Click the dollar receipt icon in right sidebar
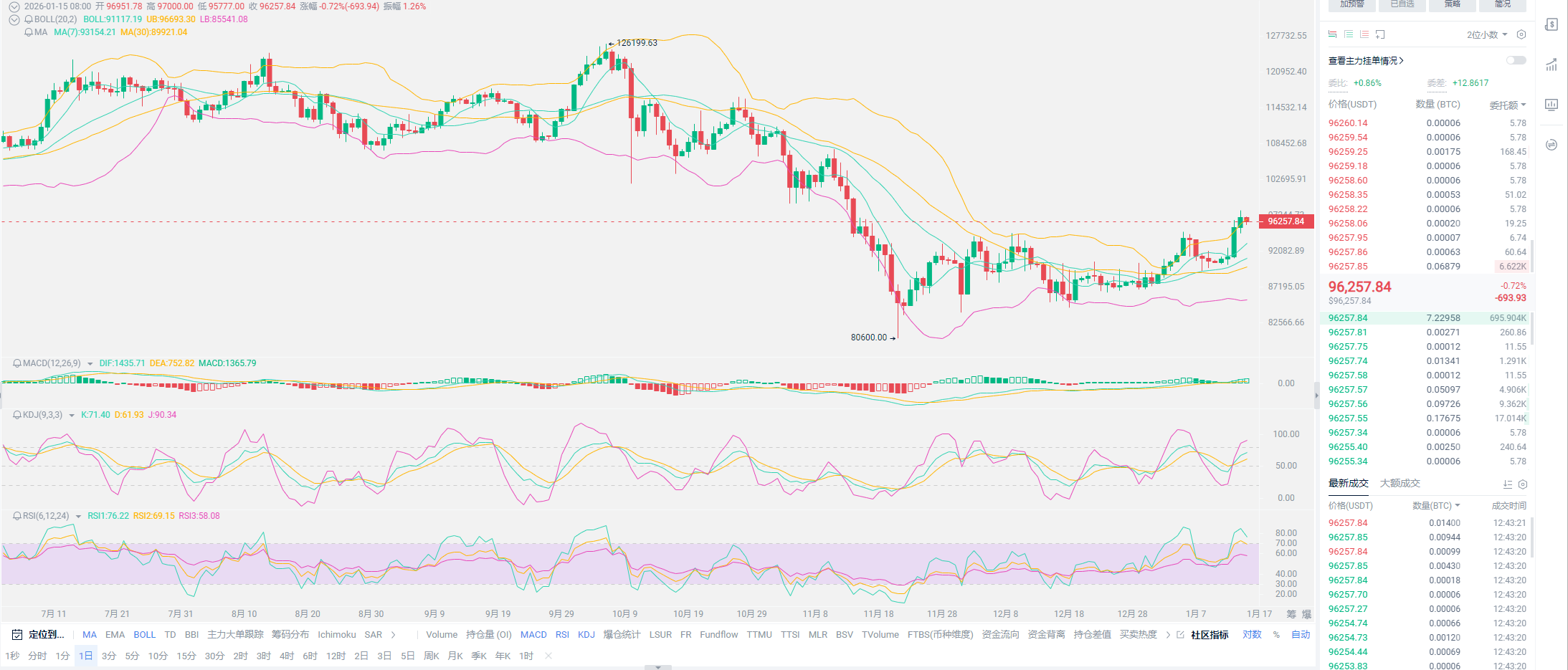 tap(1552, 24)
